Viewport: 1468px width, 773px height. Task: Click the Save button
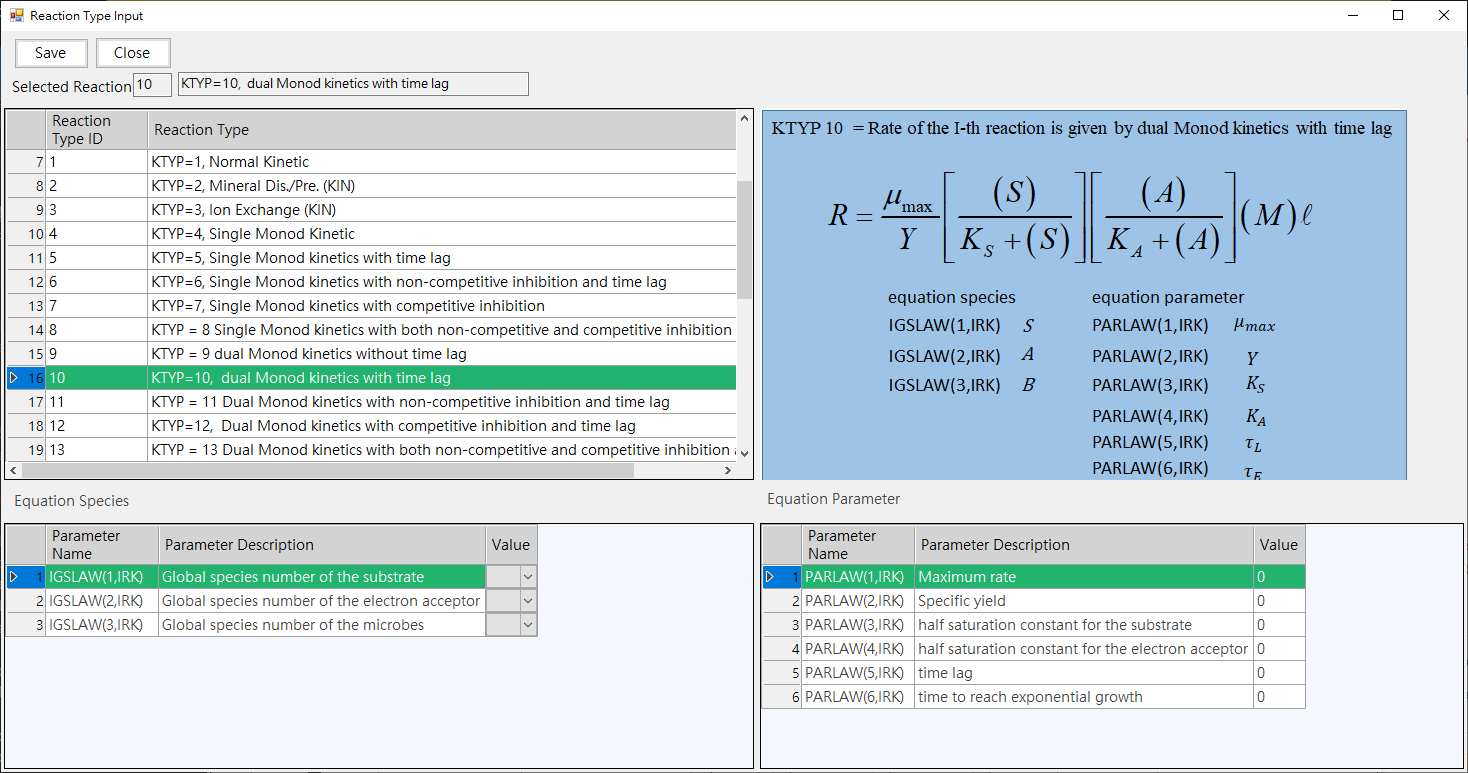pos(51,53)
